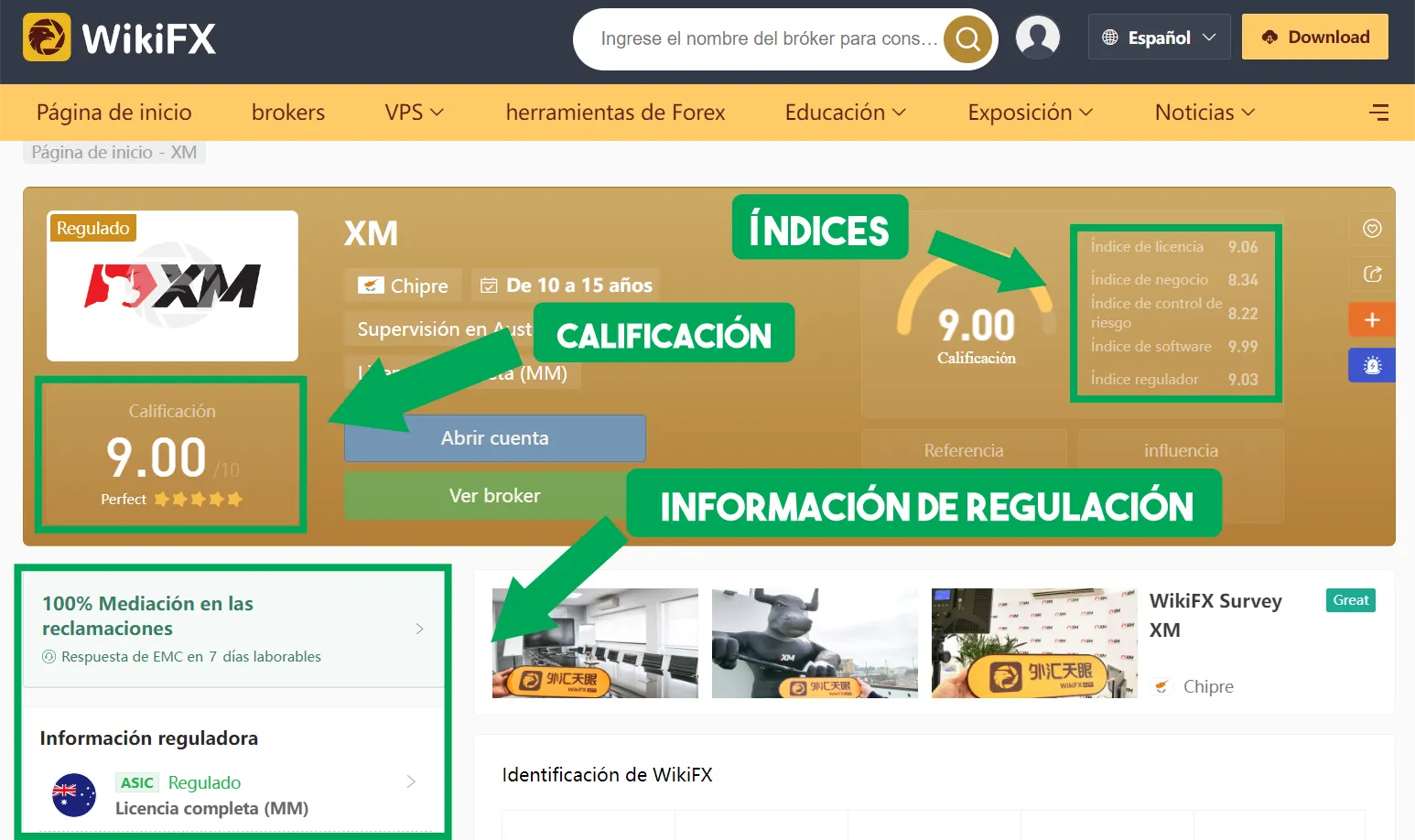The height and width of the screenshot is (840, 1415).
Task: Click the Regulado badge on logo
Action: click(x=92, y=228)
